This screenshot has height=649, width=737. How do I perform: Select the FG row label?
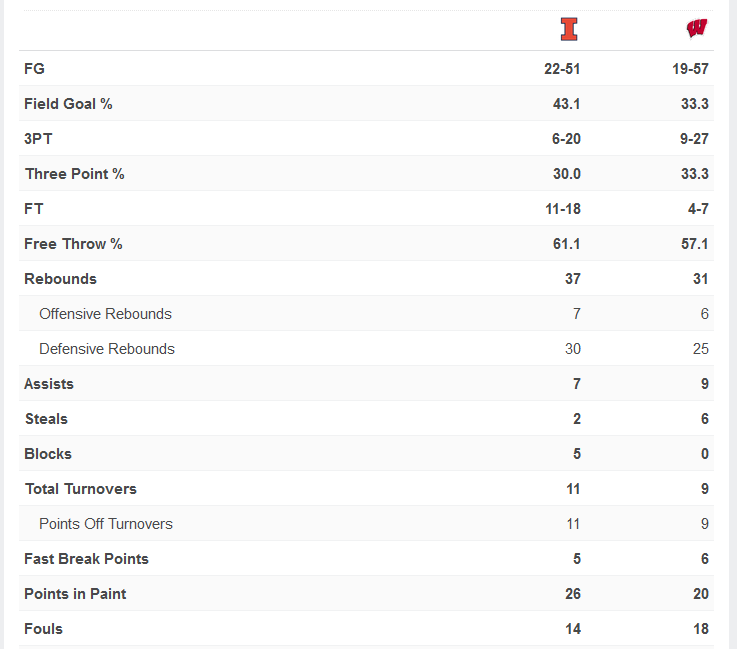(x=34, y=69)
